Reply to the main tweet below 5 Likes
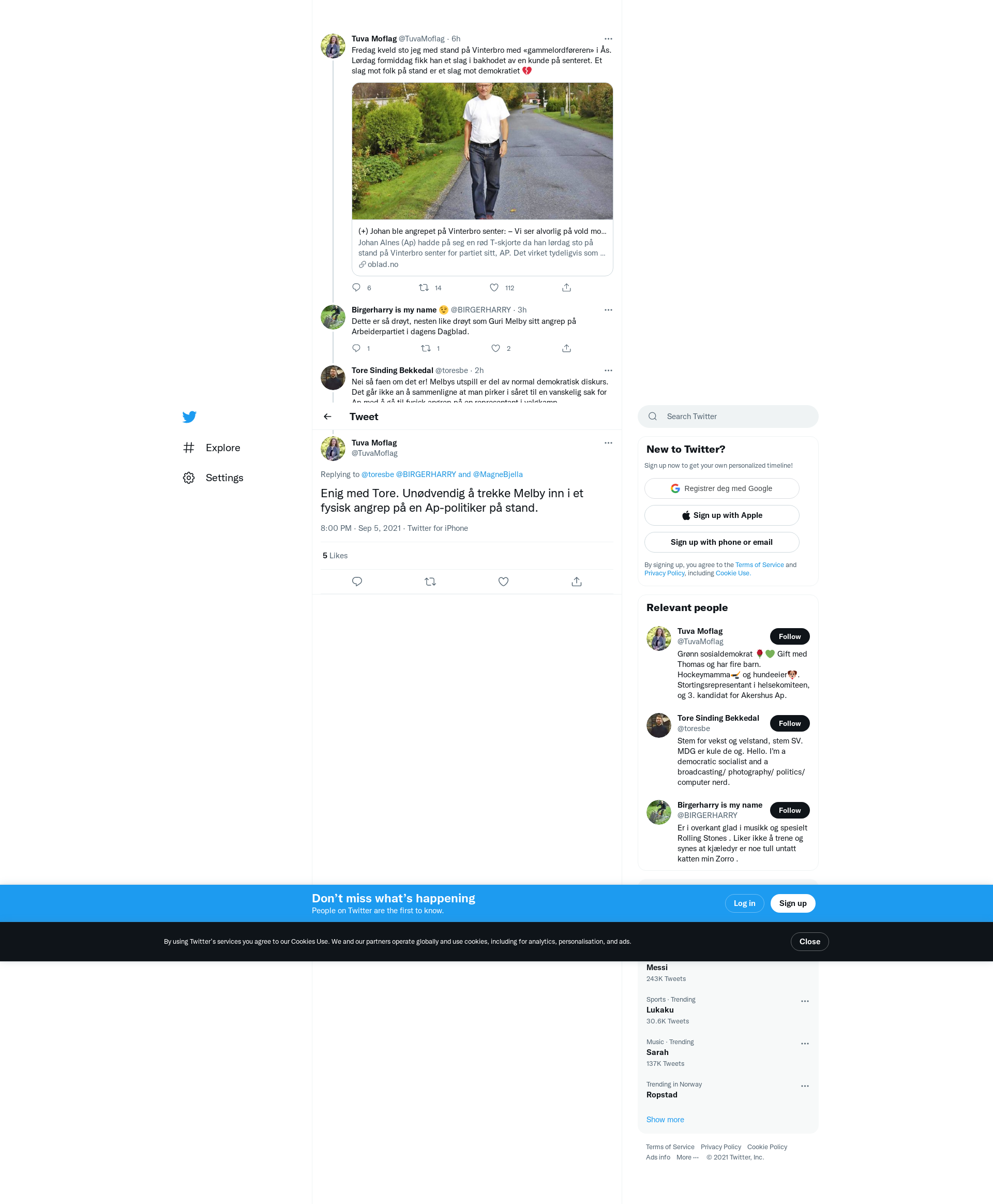Image resolution: width=993 pixels, height=1204 pixels. coord(357,582)
